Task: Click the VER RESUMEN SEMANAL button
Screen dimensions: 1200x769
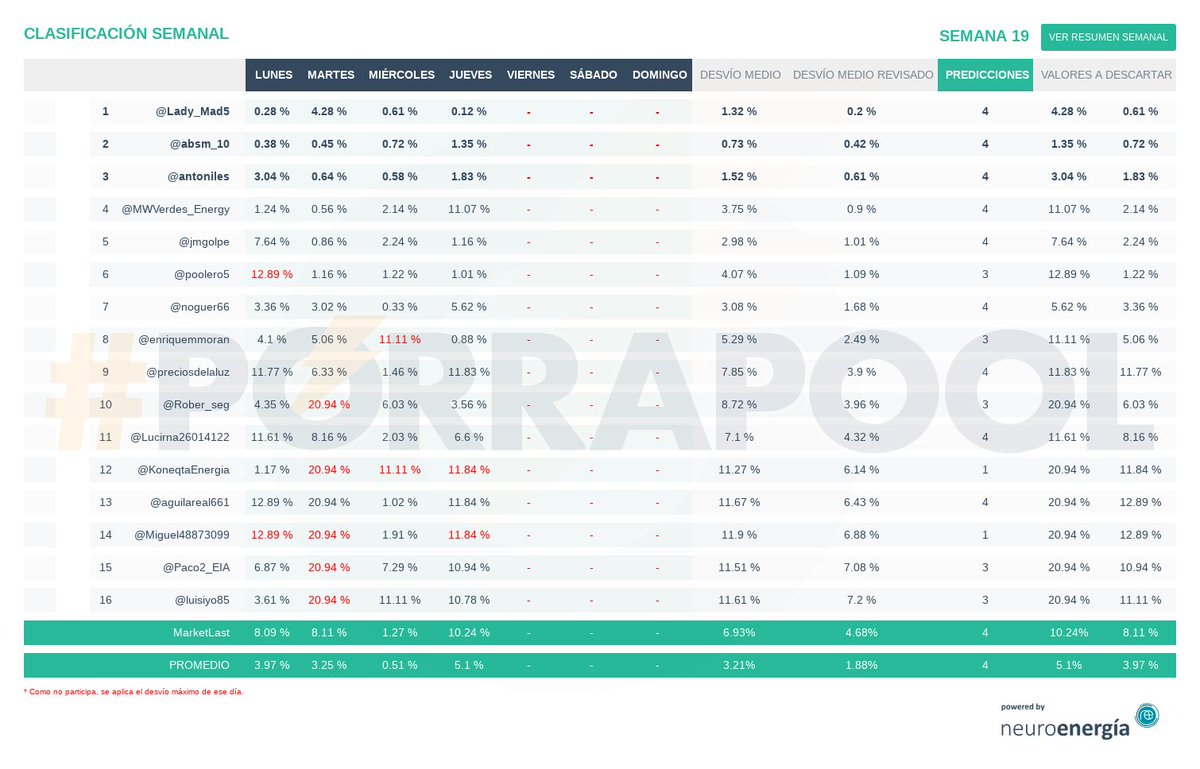Action: (1108, 37)
